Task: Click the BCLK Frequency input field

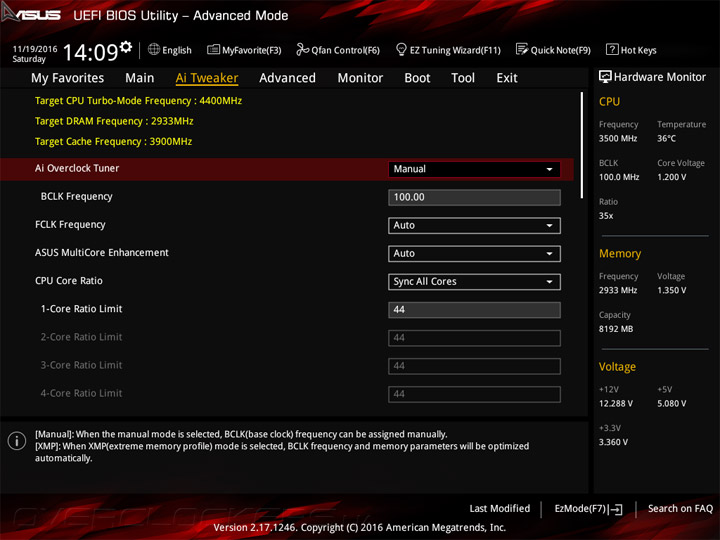Action: [474, 197]
